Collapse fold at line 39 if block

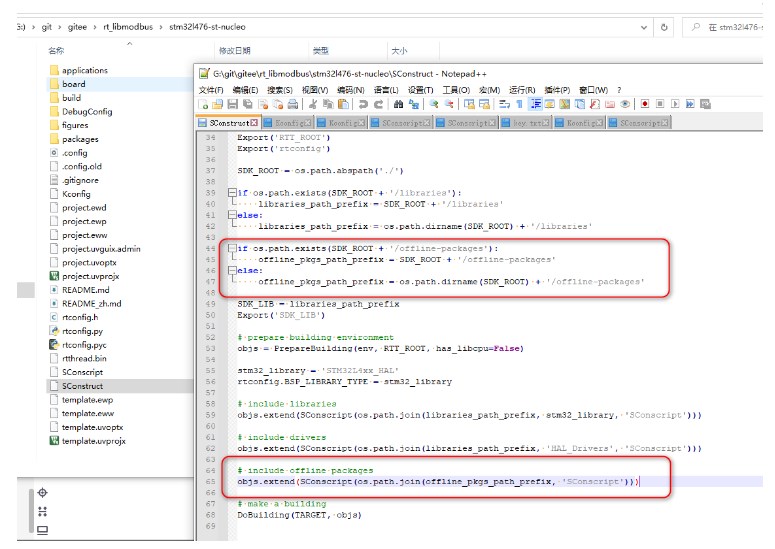(231, 192)
